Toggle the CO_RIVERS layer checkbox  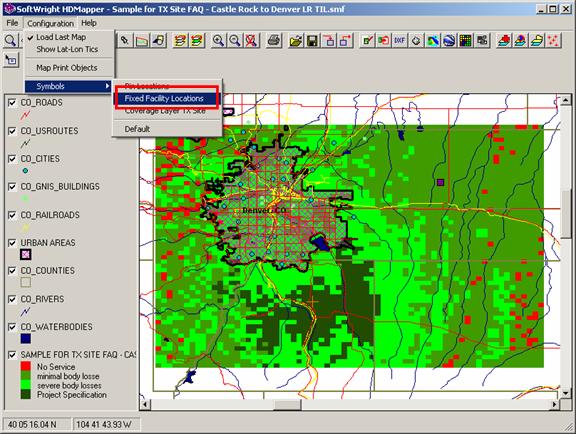tap(12, 299)
